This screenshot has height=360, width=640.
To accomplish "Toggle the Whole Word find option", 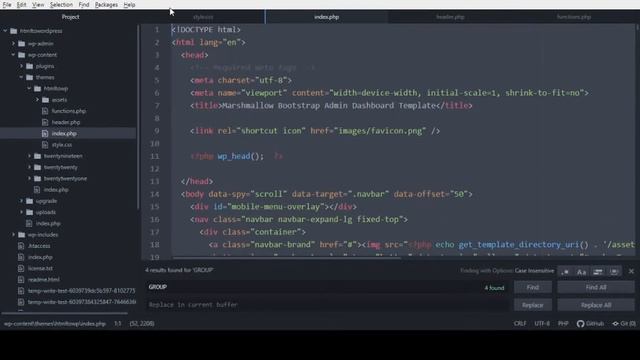I will click(614, 272).
